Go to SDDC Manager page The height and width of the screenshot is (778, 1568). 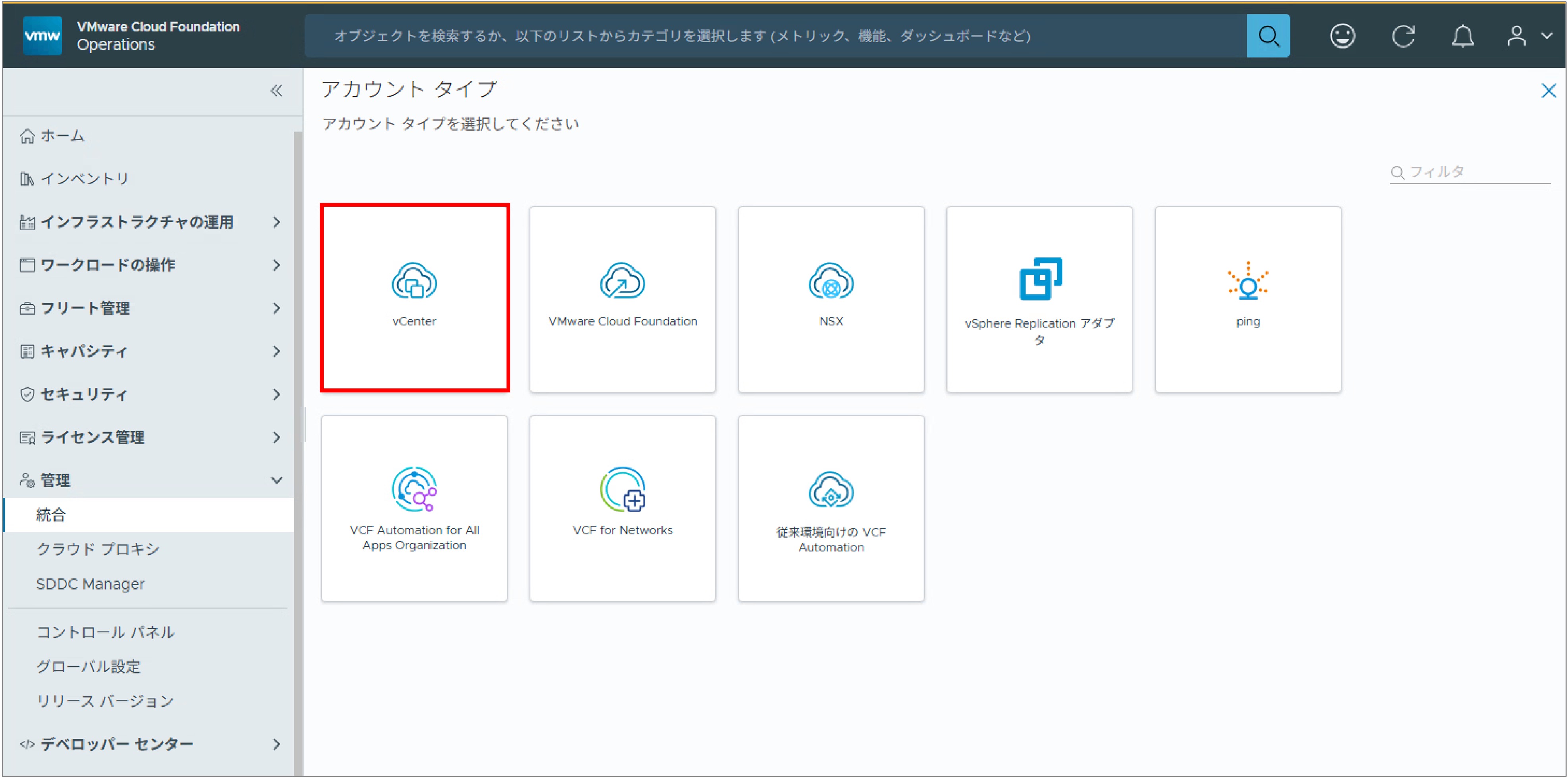(x=91, y=583)
